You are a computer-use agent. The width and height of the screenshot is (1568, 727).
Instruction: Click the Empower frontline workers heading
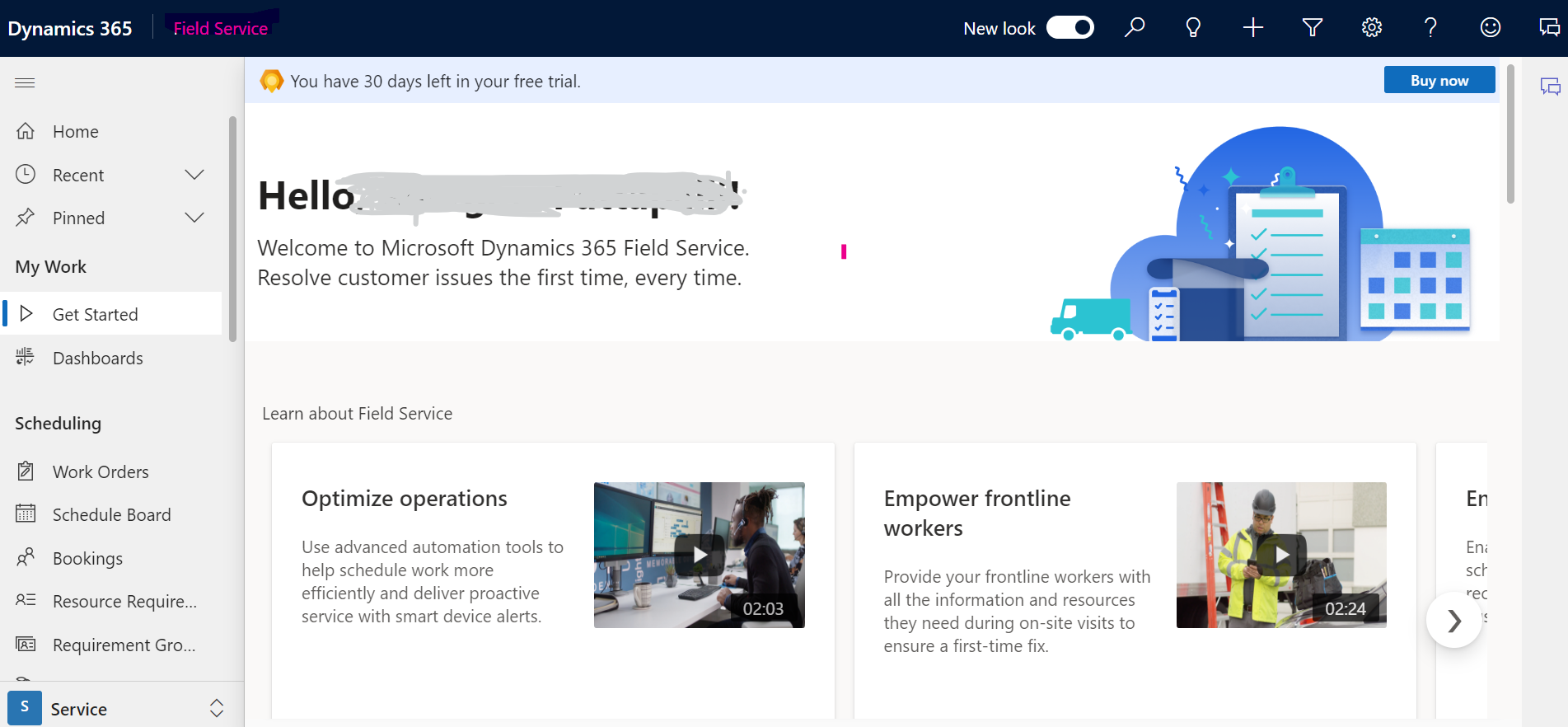(x=977, y=513)
